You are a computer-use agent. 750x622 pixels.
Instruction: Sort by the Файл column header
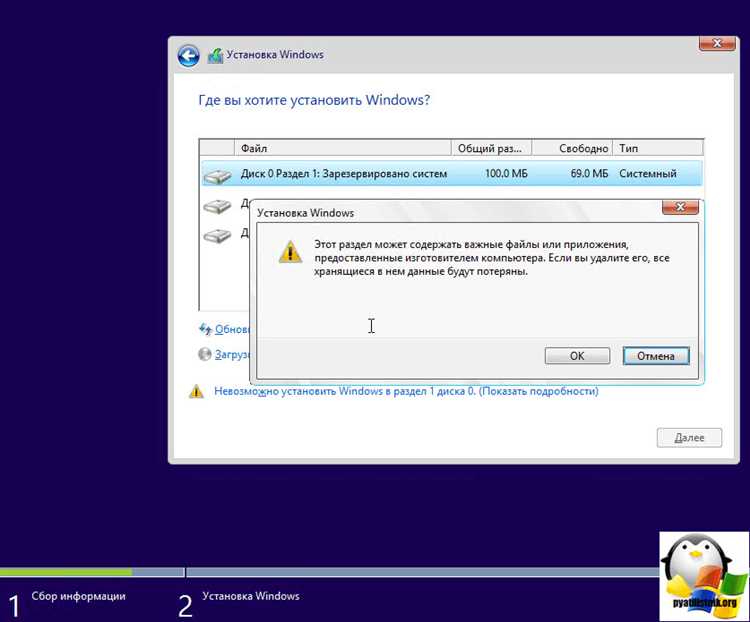point(342,148)
